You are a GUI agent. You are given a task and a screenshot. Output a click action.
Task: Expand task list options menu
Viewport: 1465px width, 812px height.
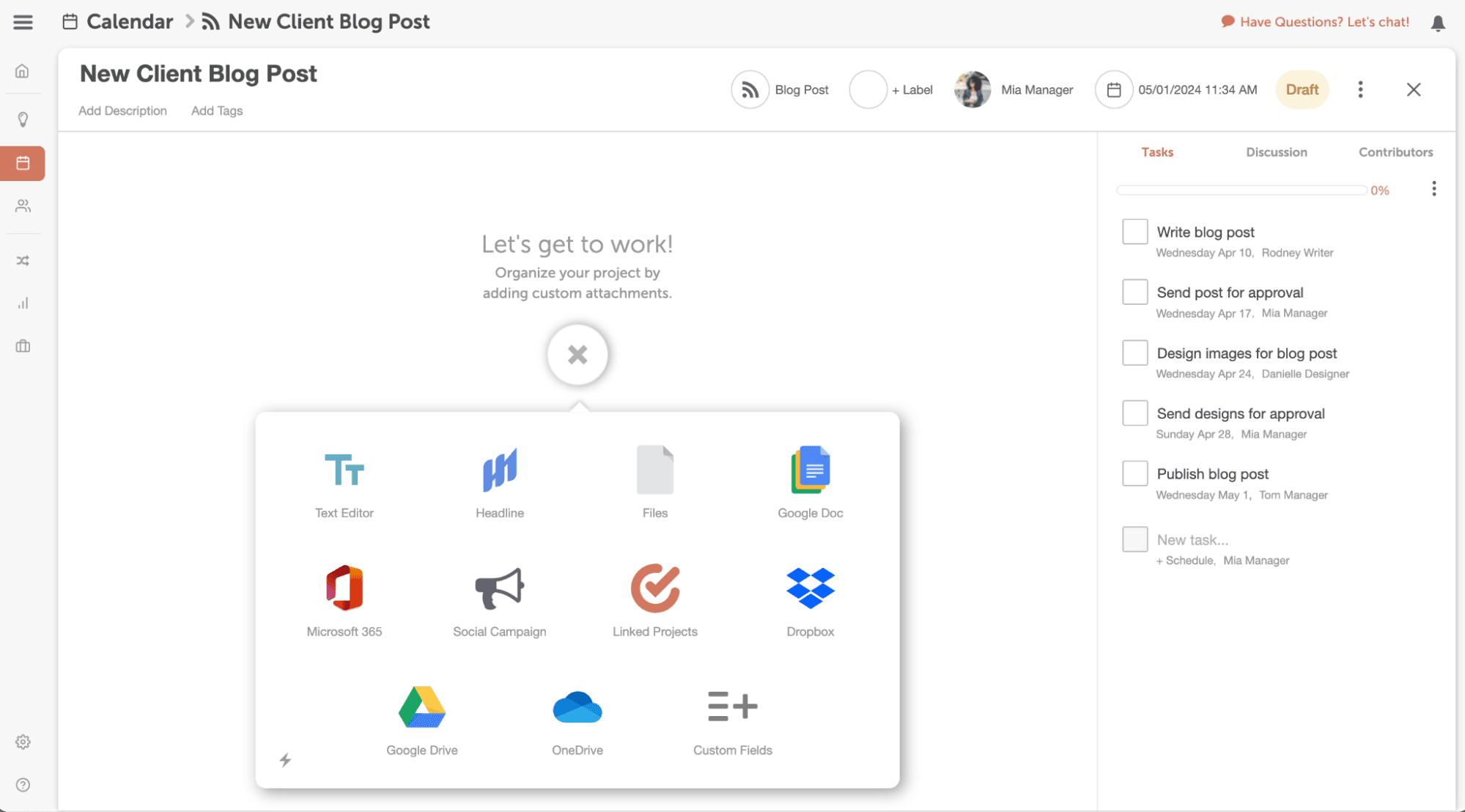click(x=1433, y=189)
